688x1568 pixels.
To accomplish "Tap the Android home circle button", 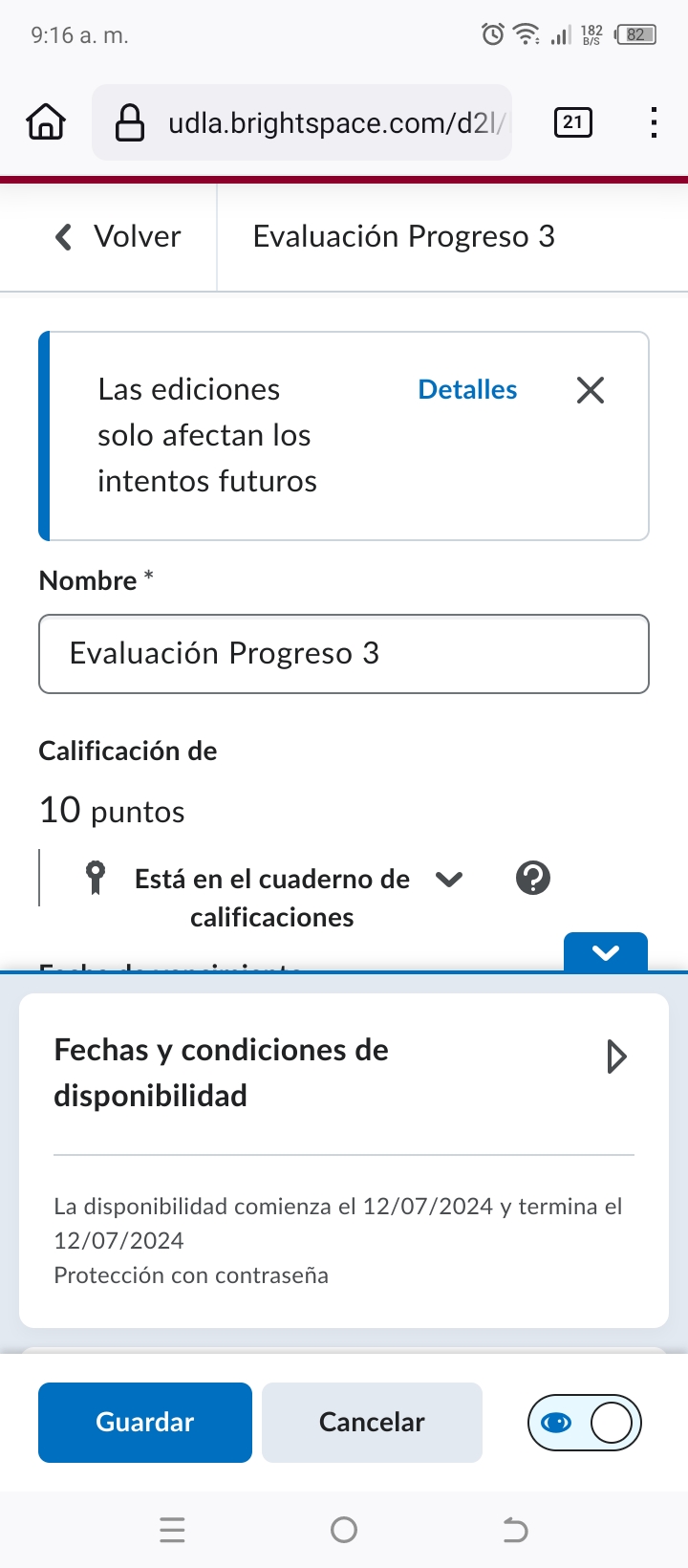I will (x=344, y=1530).
